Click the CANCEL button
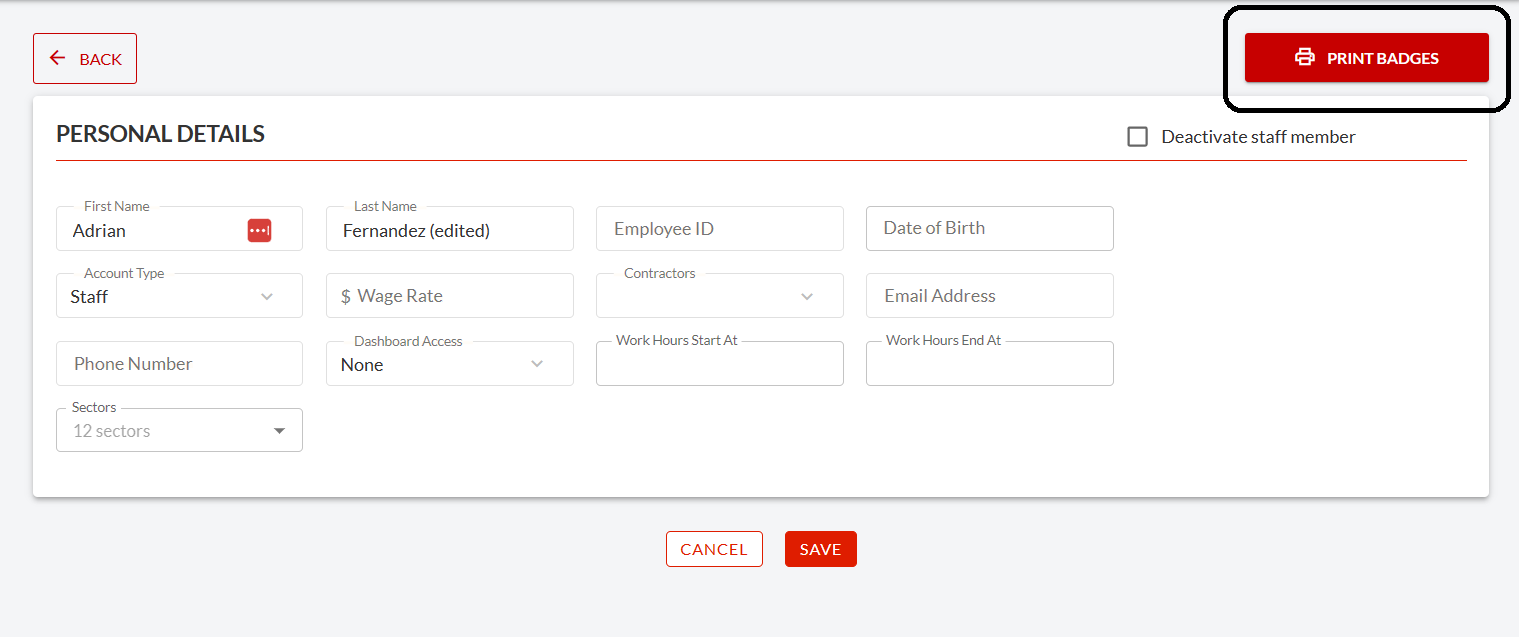 714,549
